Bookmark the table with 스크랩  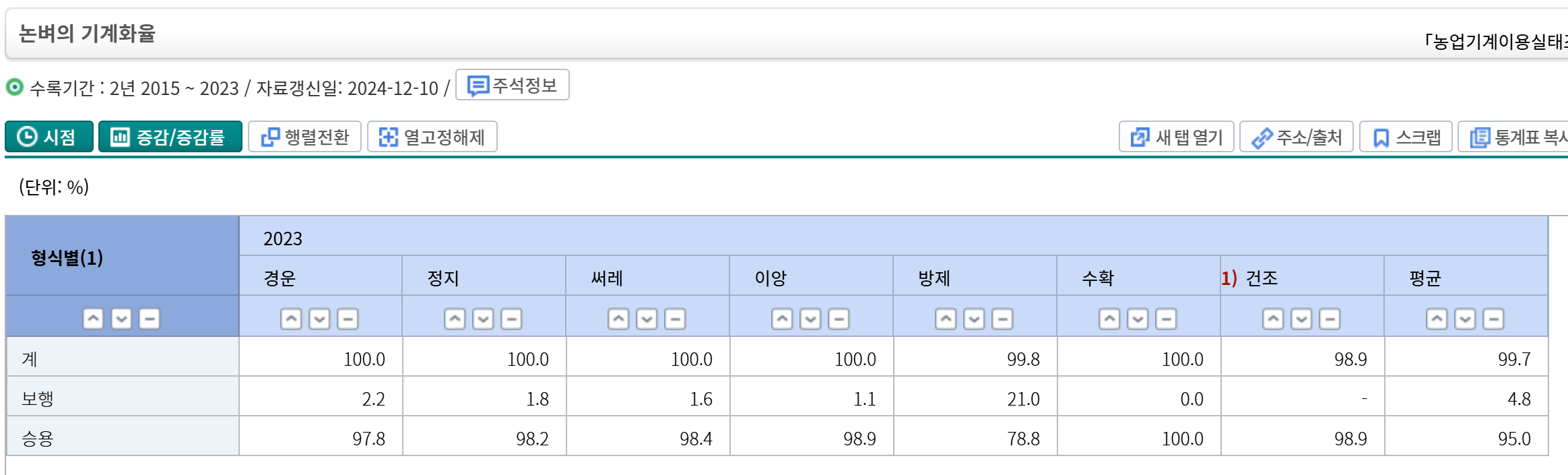point(1406,137)
